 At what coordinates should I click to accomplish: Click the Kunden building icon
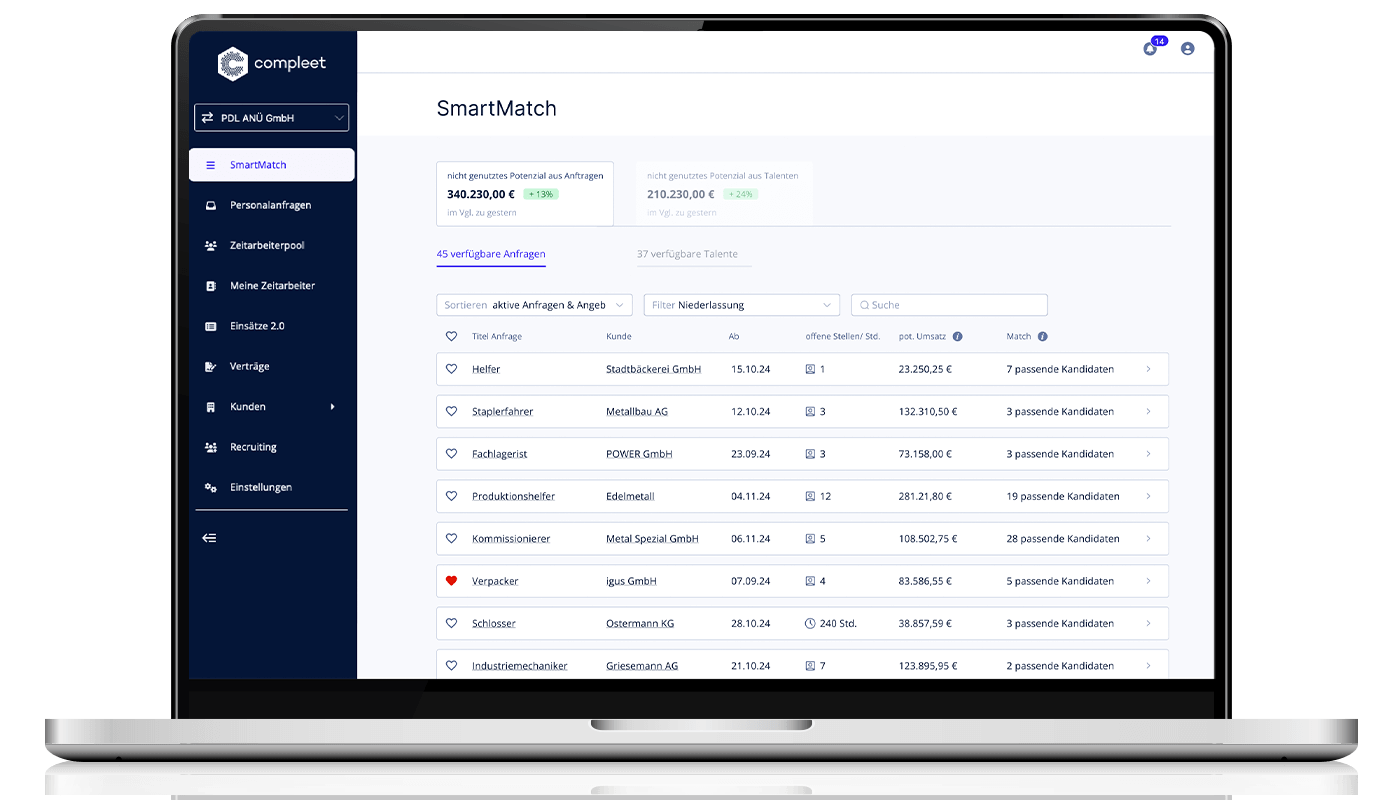tap(210, 407)
